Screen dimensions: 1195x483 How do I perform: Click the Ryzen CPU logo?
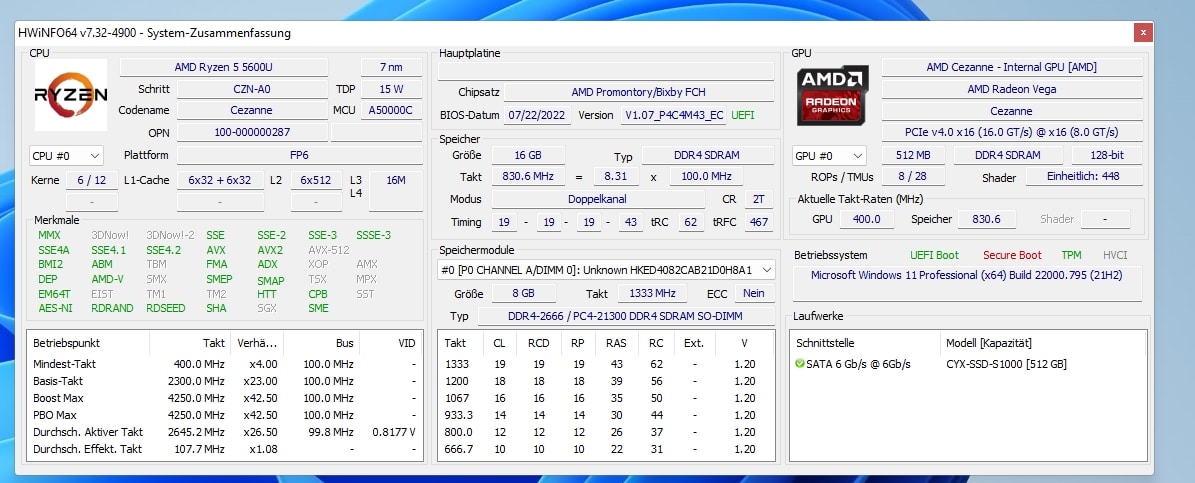(x=71, y=95)
